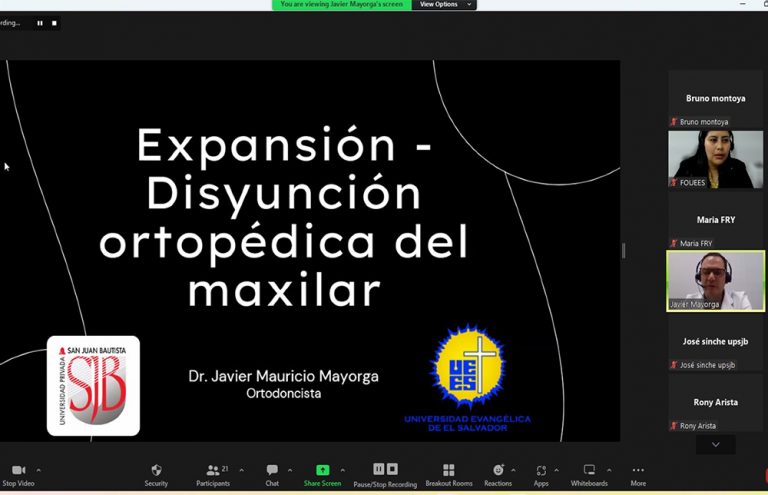The width and height of the screenshot is (768, 495).
Task: Select Javier Mayorga's video thumbnail
Action: 715,280
